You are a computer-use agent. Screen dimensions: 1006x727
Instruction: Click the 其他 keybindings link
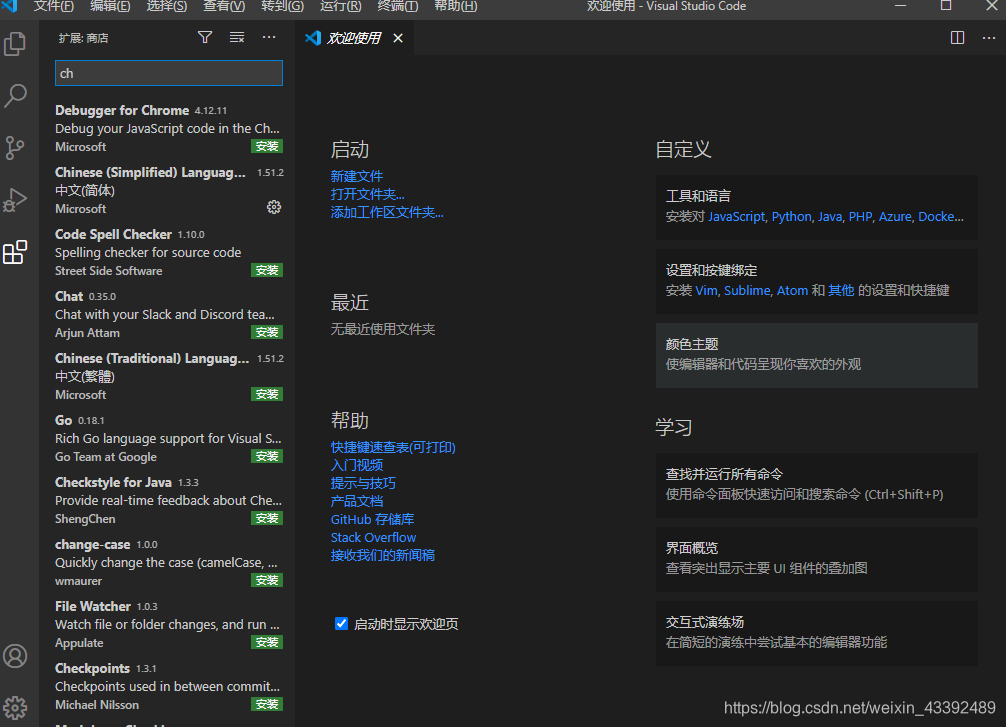[x=841, y=291]
